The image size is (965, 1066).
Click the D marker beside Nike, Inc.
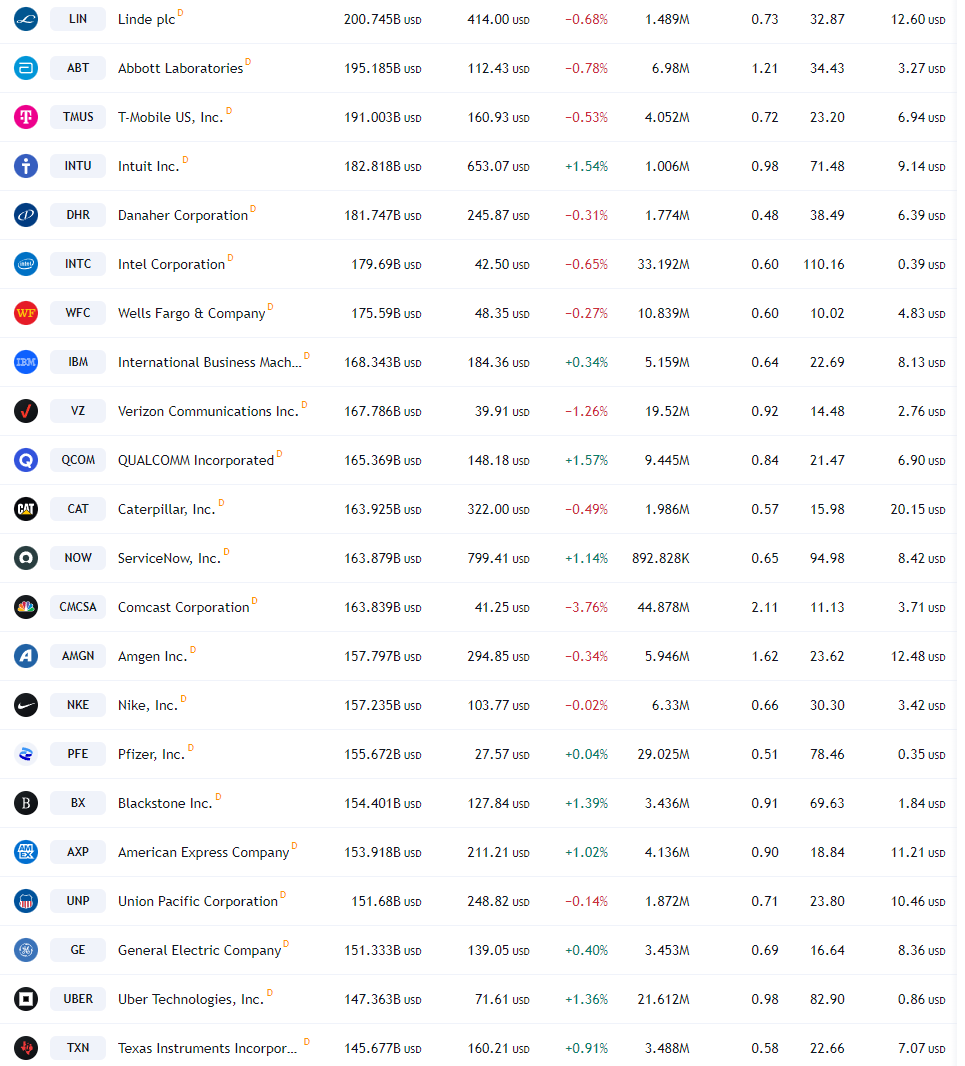pos(183,698)
